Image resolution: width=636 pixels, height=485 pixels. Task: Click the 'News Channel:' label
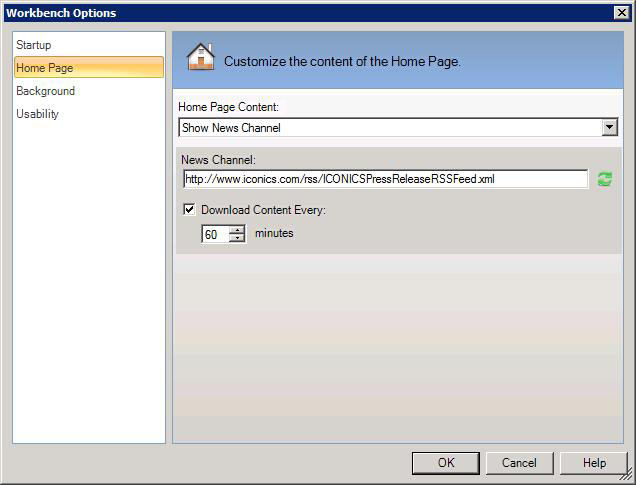(219, 160)
